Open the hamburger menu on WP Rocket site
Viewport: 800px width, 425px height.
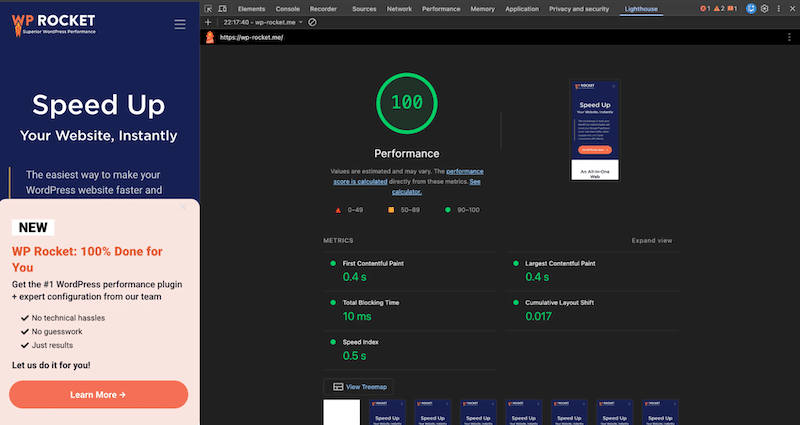pos(180,24)
